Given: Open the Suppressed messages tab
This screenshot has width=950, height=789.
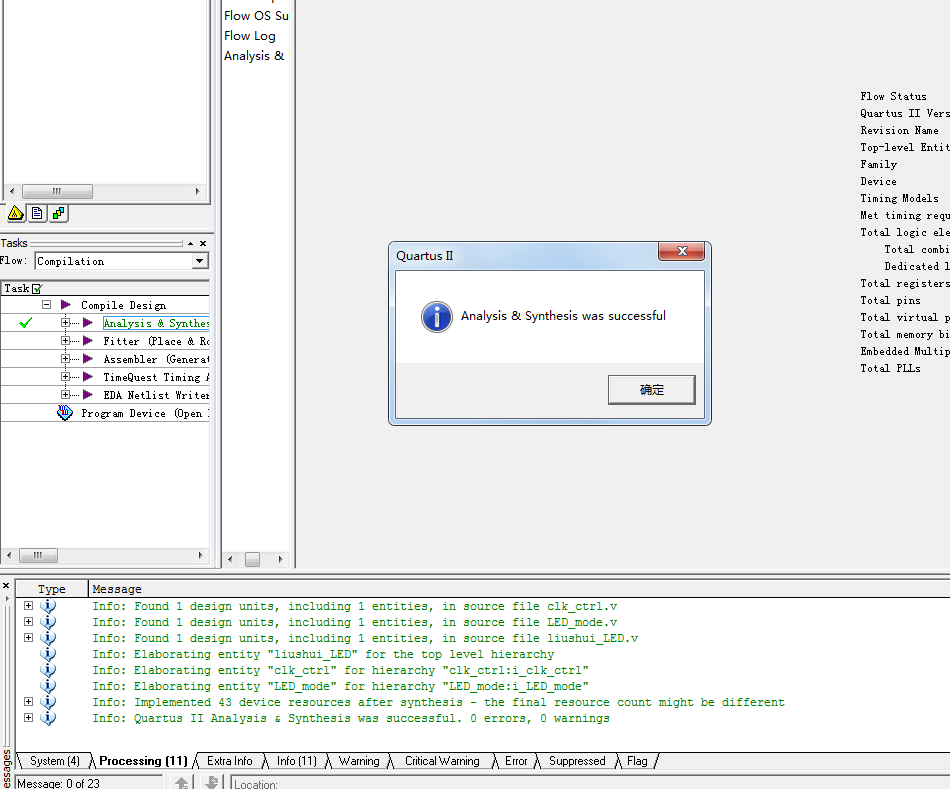Looking at the screenshot, I should [577, 761].
